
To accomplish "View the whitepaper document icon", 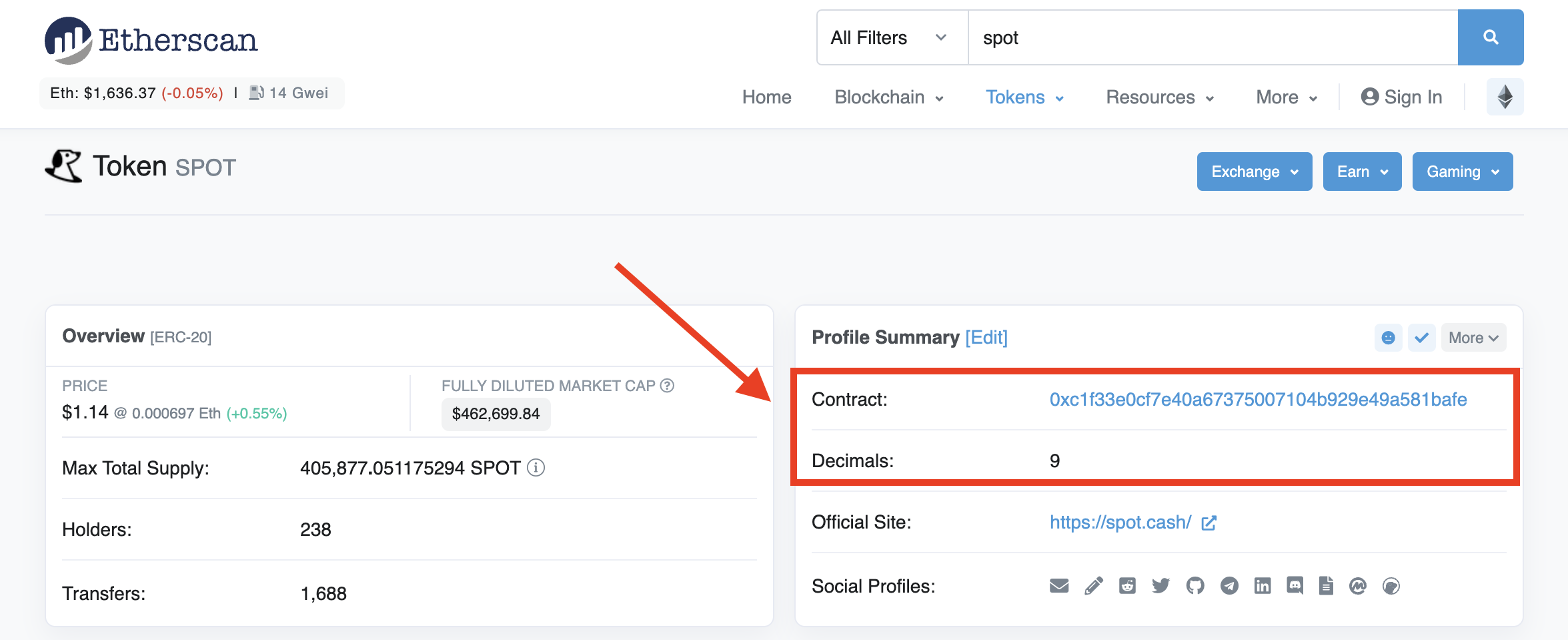I will tap(1326, 586).
